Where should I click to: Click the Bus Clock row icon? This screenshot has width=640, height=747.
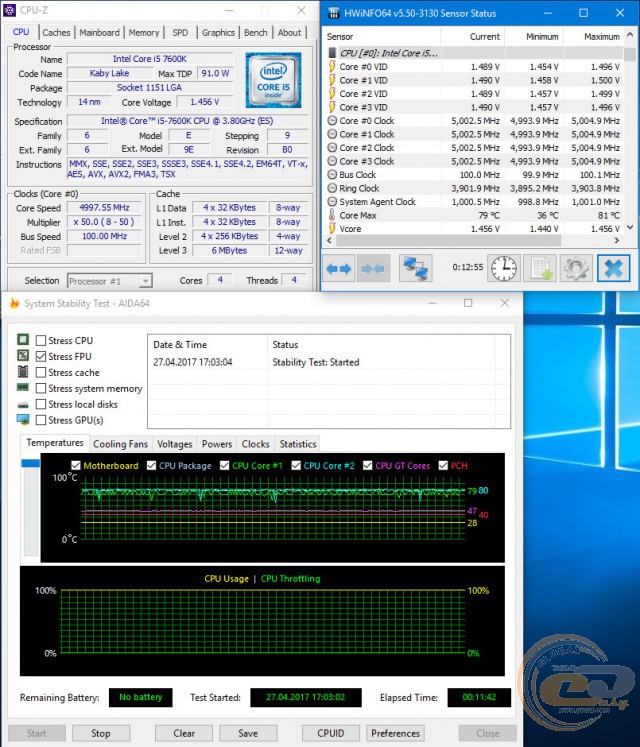(332, 175)
